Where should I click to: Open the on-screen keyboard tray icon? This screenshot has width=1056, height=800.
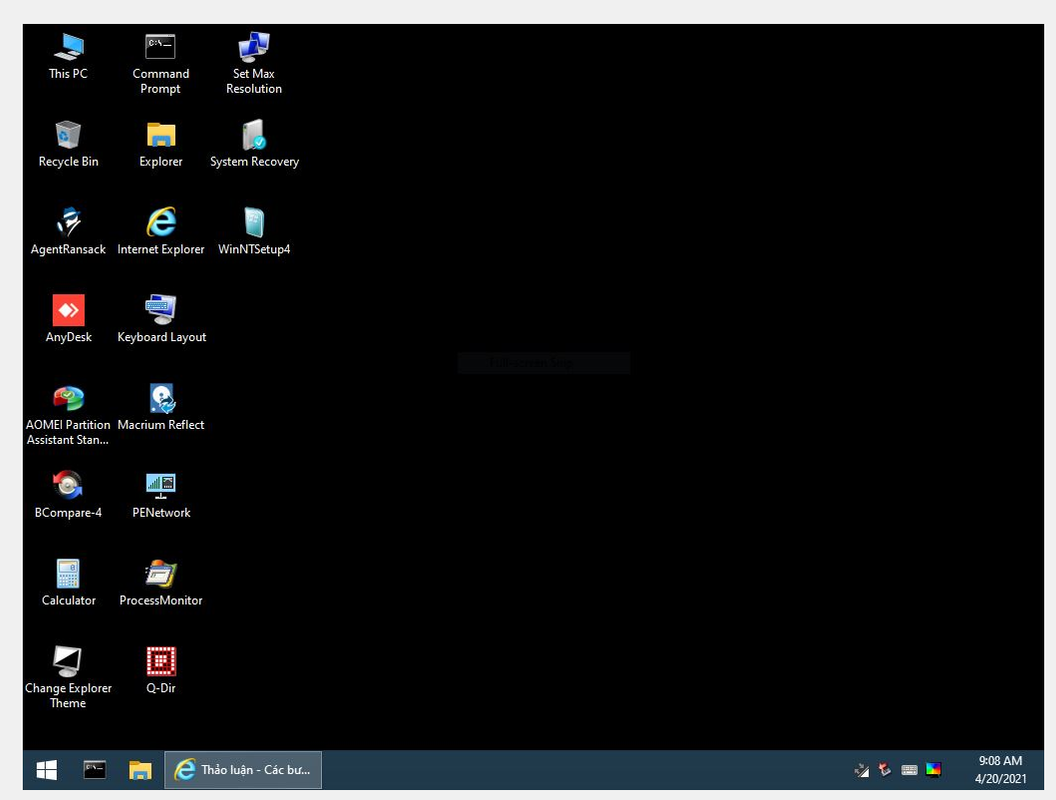[909, 770]
